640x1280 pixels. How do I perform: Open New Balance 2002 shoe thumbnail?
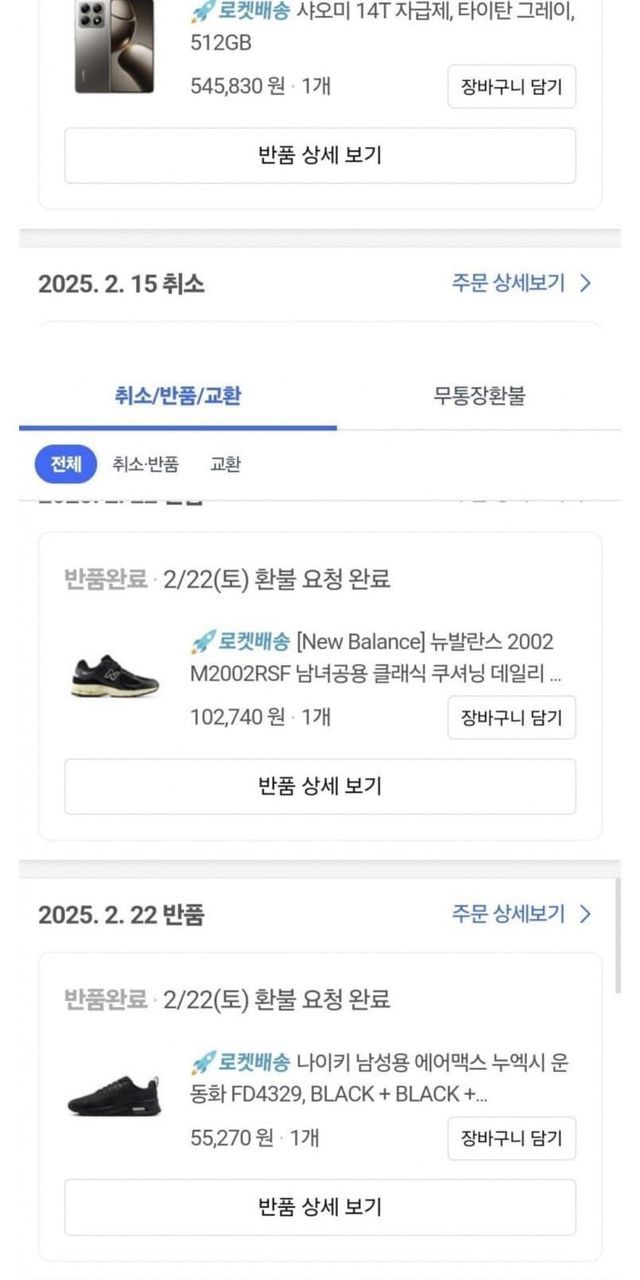point(115,676)
